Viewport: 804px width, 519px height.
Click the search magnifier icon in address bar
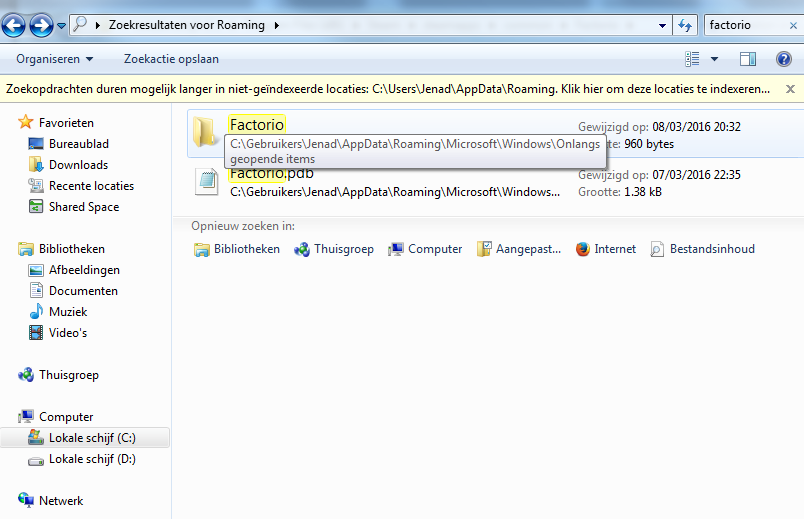80,24
